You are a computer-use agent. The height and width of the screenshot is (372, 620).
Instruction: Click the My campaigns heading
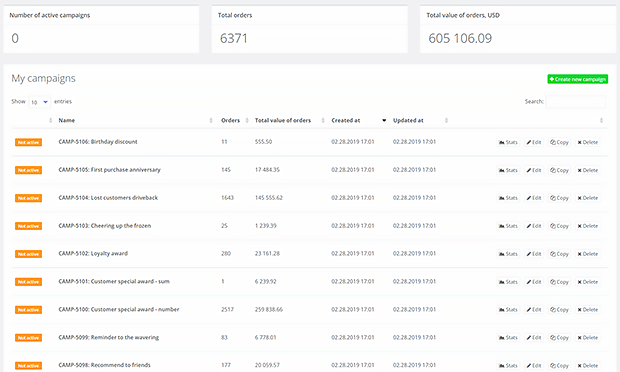pyautogui.click(x=43, y=78)
